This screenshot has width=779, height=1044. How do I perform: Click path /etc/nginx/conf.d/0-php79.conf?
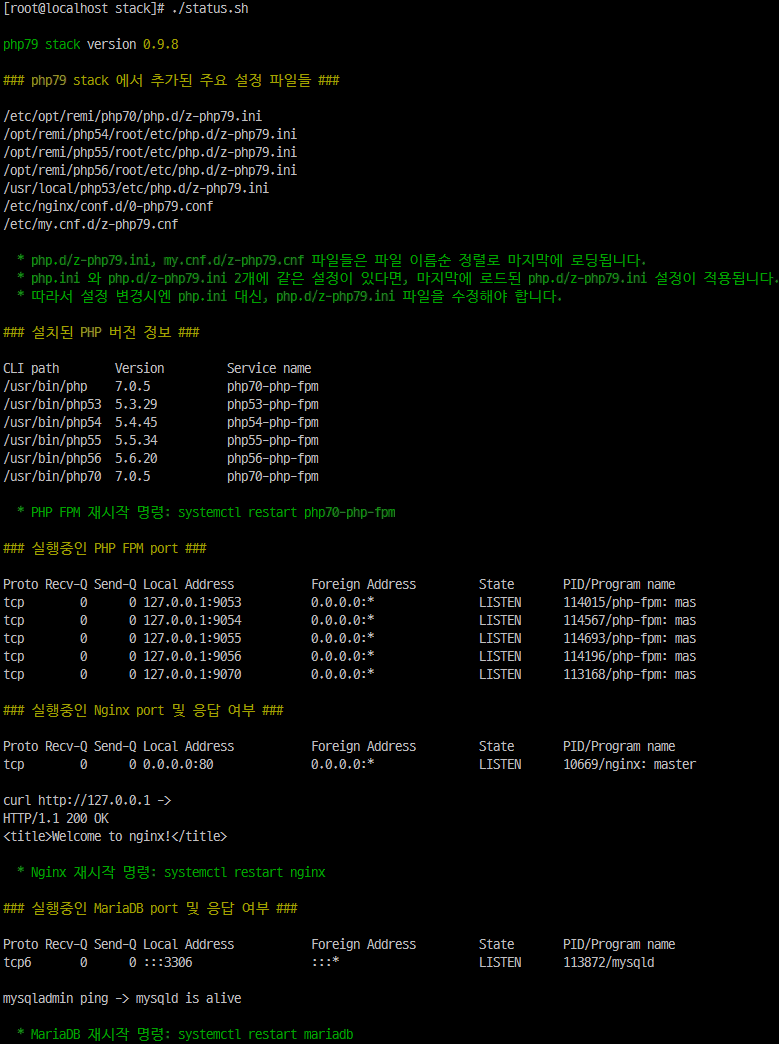108,206
